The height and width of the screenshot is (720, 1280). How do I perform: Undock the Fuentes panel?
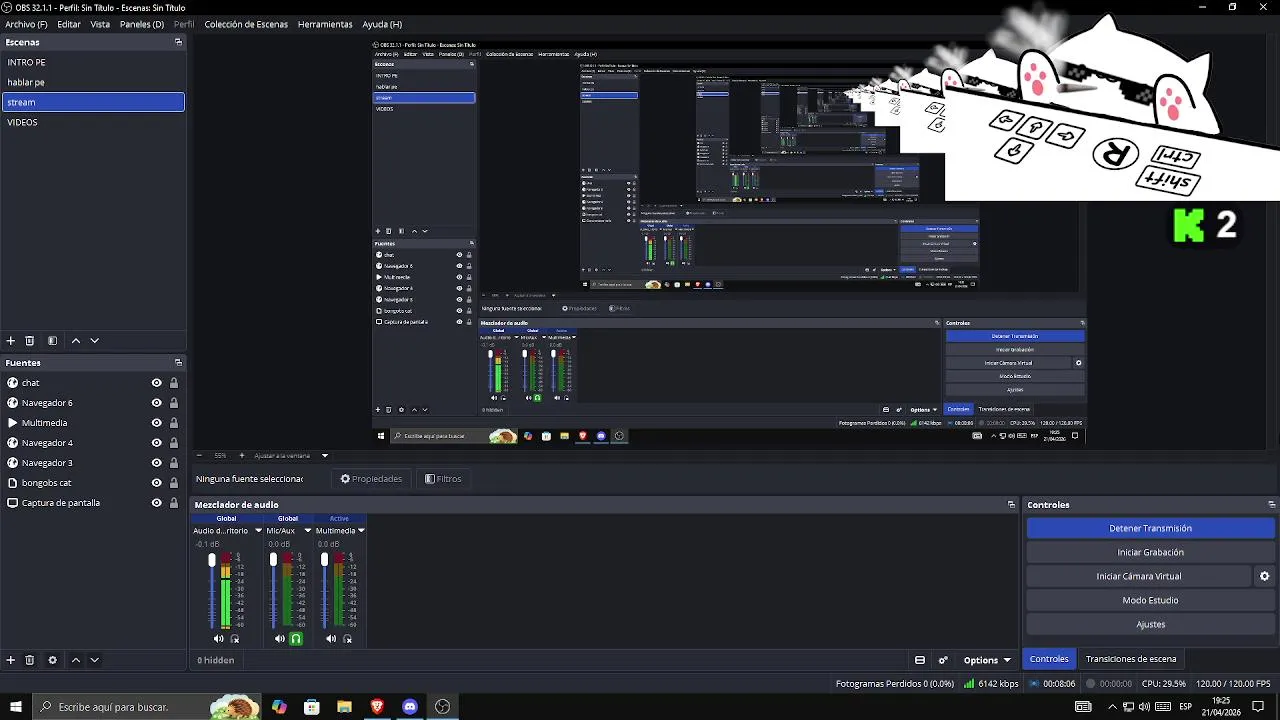point(178,363)
